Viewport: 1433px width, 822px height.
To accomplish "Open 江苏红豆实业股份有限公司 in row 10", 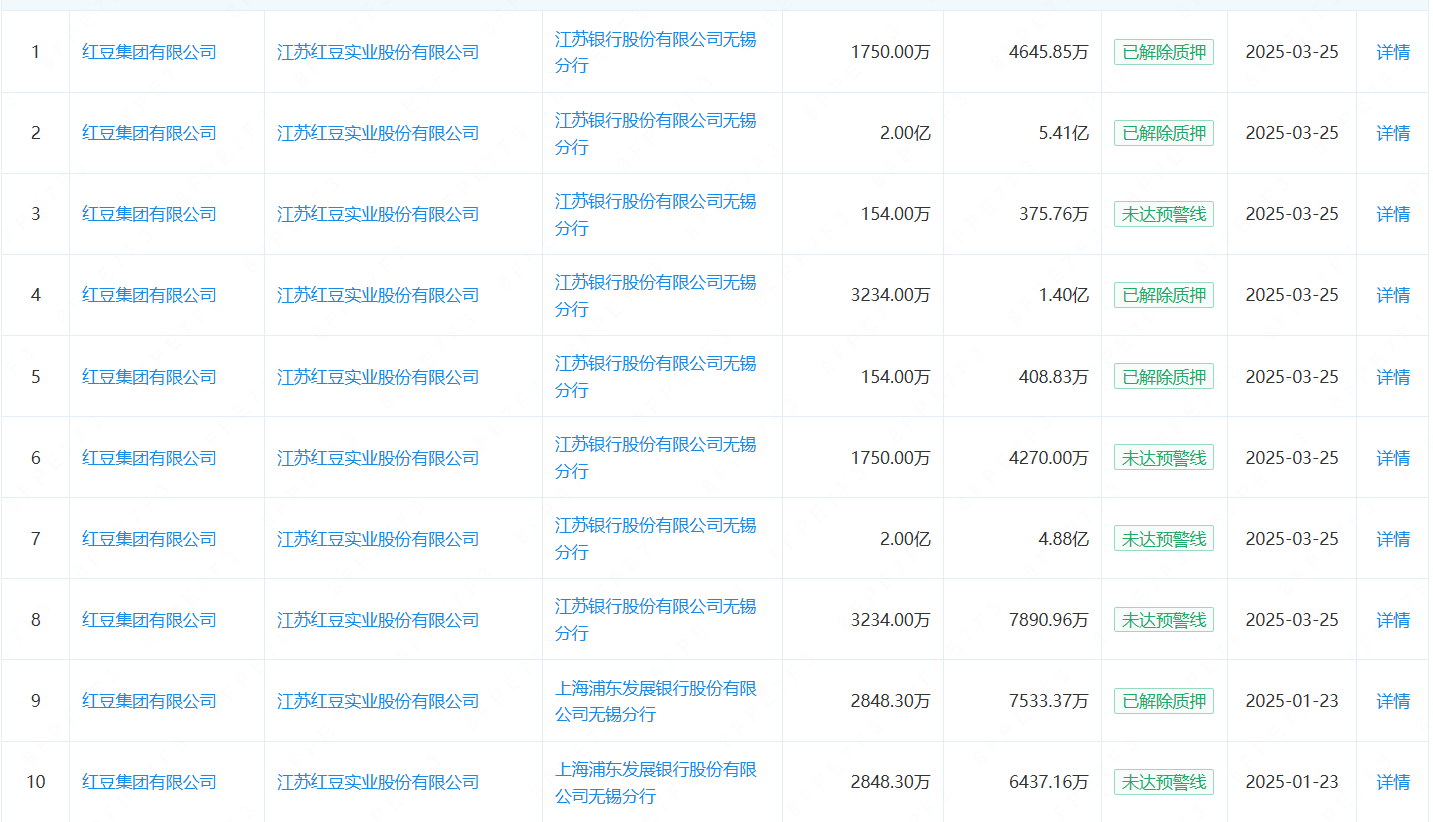I will click(378, 782).
